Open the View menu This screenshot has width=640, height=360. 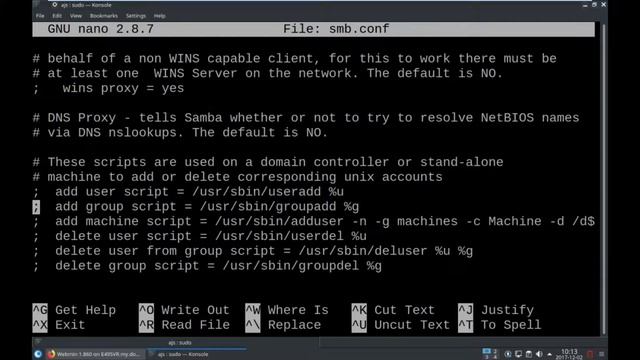coord(76,16)
